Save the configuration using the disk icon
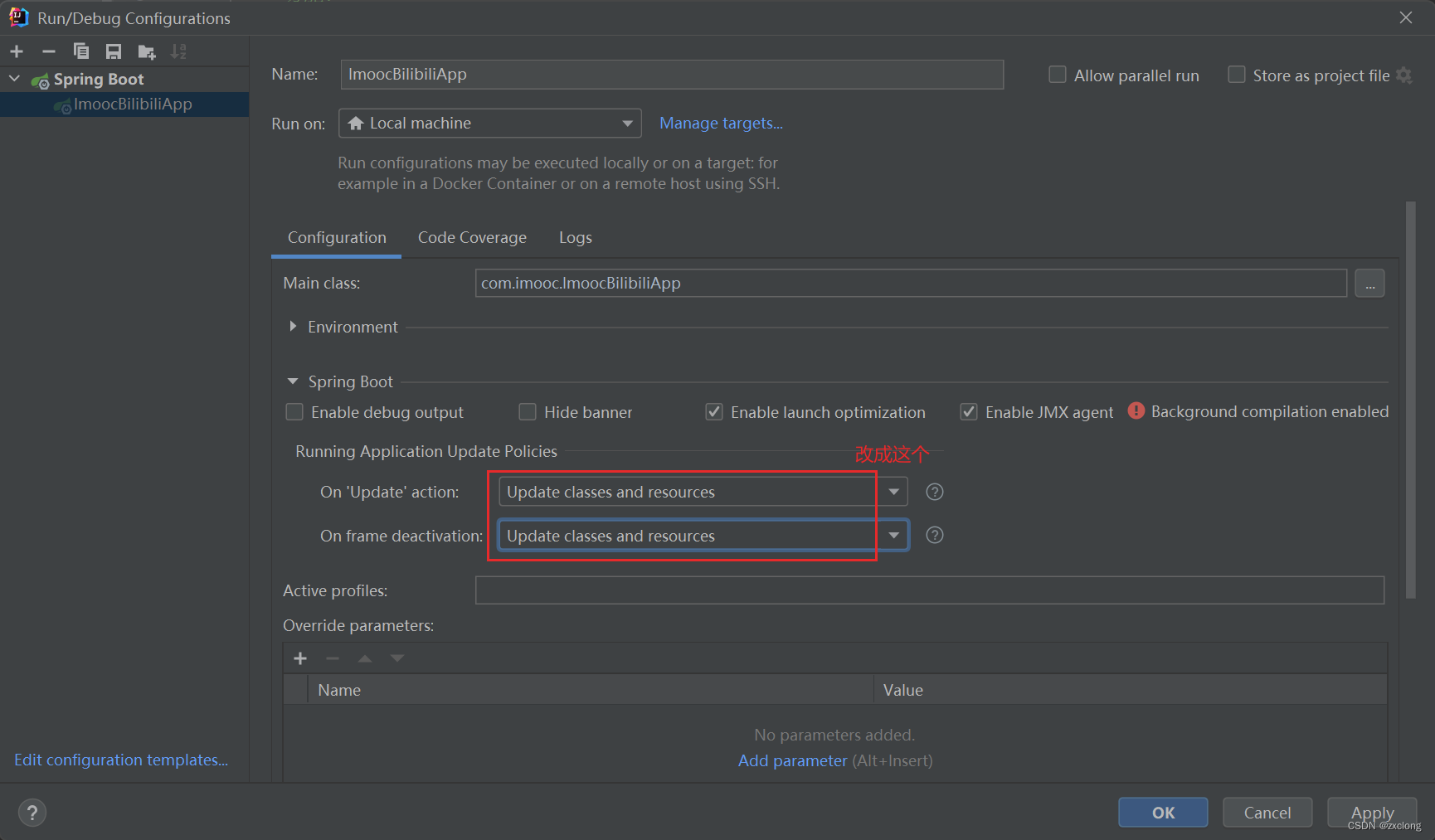The height and width of the screenshot is (840, 1435). 114,51
